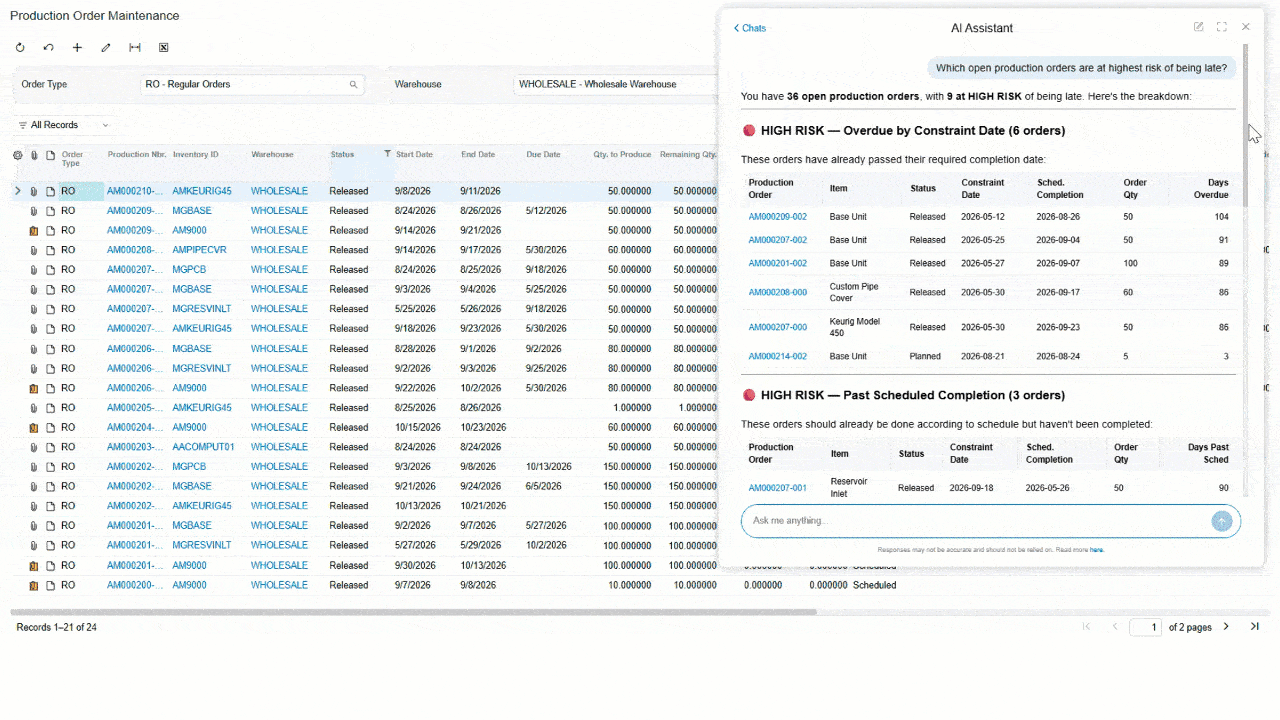Click the notes document column header
Image resolution: width=1280 pixels, height=720 pixels.
[50, 155]
